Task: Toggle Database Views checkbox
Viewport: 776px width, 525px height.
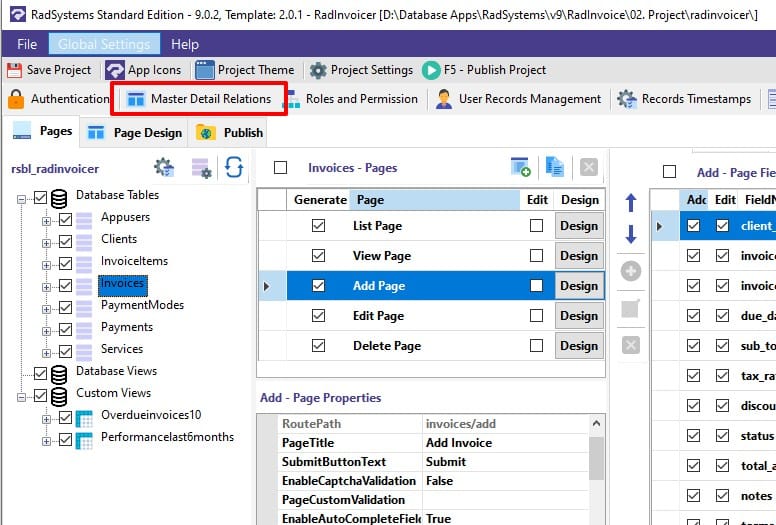Action: click(41, 374)
